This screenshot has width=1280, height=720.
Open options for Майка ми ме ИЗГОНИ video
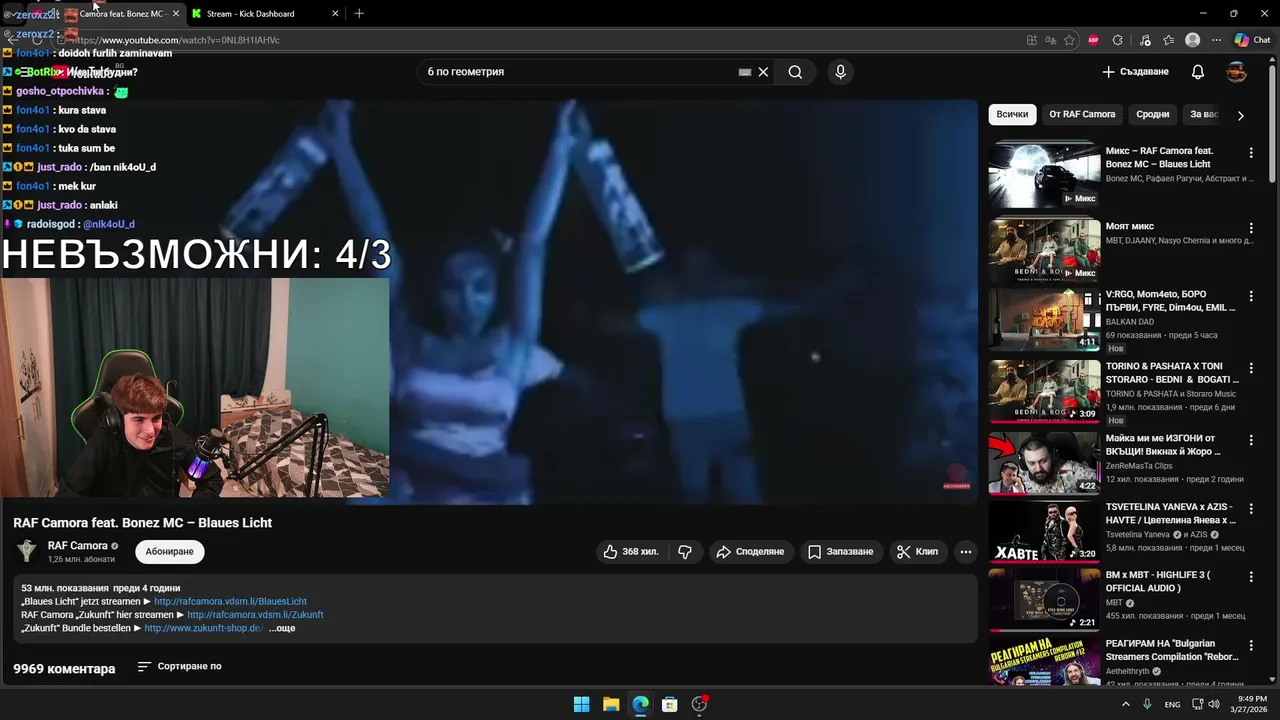pyautogui.click(x=1251, y=441)
